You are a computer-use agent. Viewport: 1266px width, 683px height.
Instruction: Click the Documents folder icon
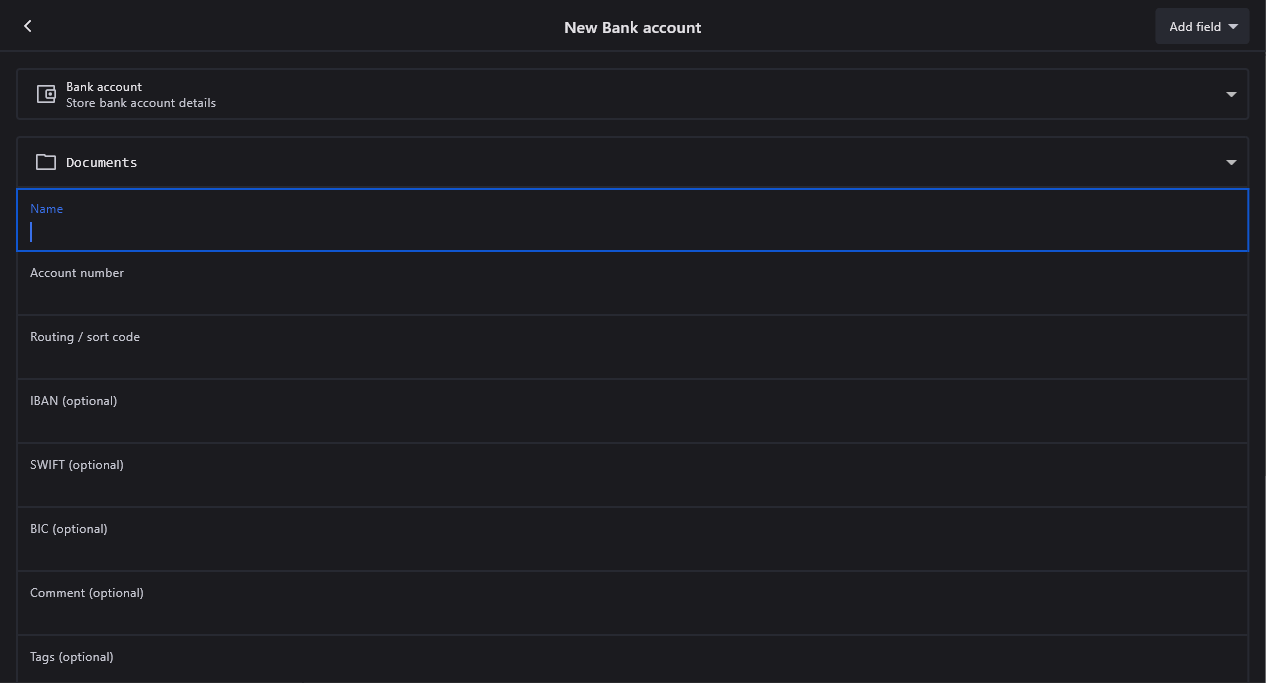tap(46, 162)
